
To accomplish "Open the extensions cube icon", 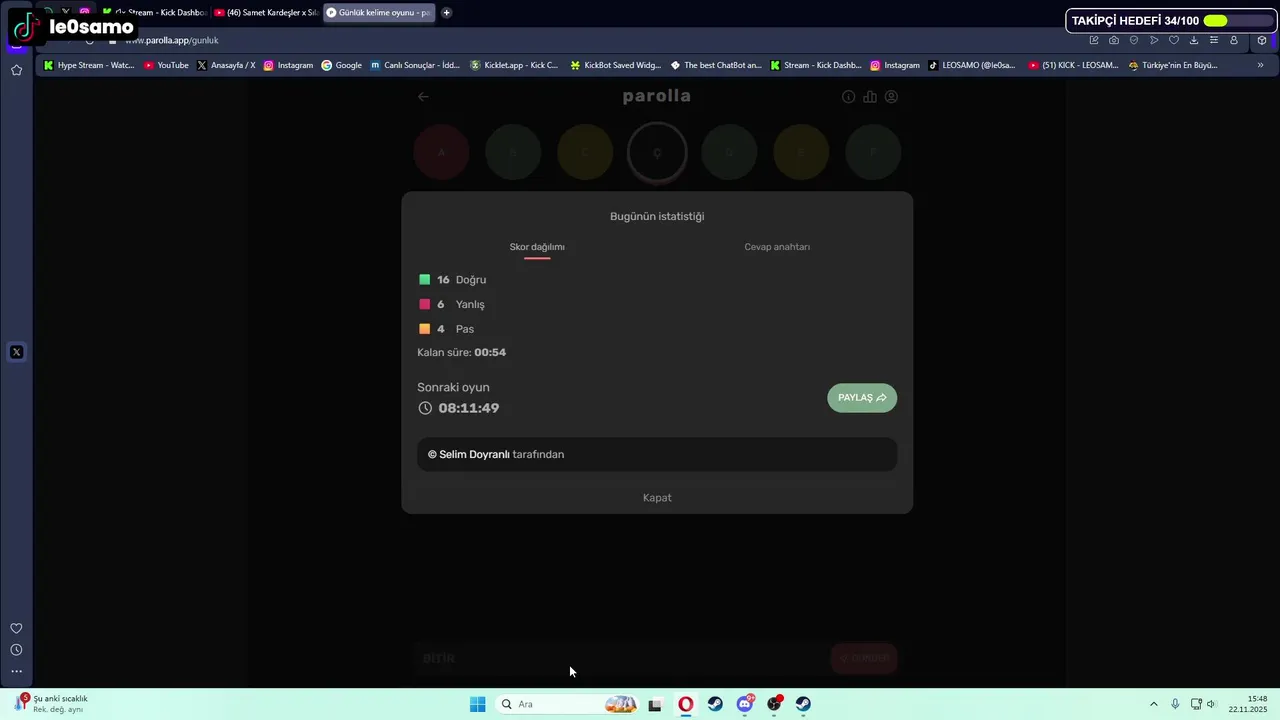I will [x=1262, y=40].
